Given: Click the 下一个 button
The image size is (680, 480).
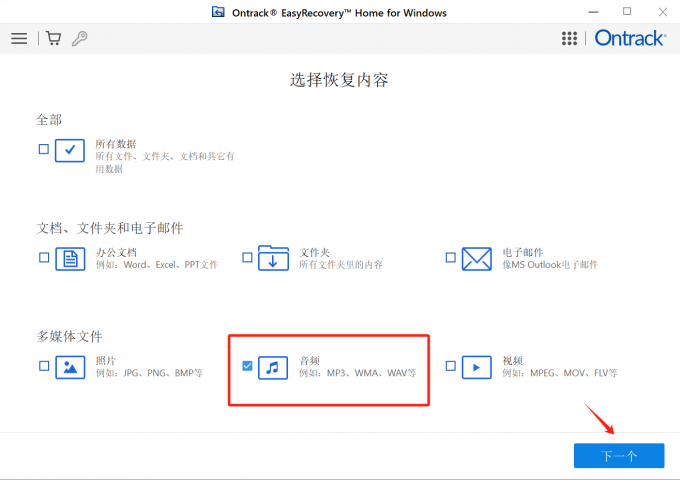Looking at the screenshot, I should point(619,456).
